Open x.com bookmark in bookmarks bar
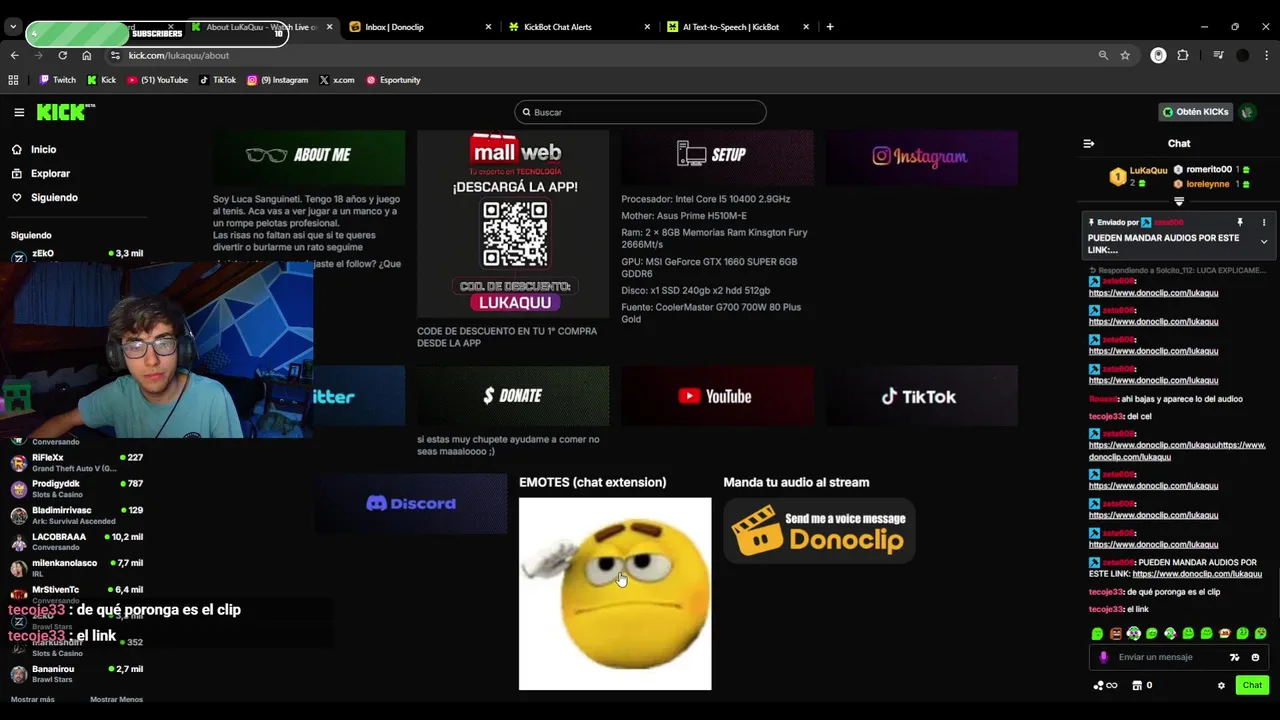1280x720 pixels. tap(337, 80)
